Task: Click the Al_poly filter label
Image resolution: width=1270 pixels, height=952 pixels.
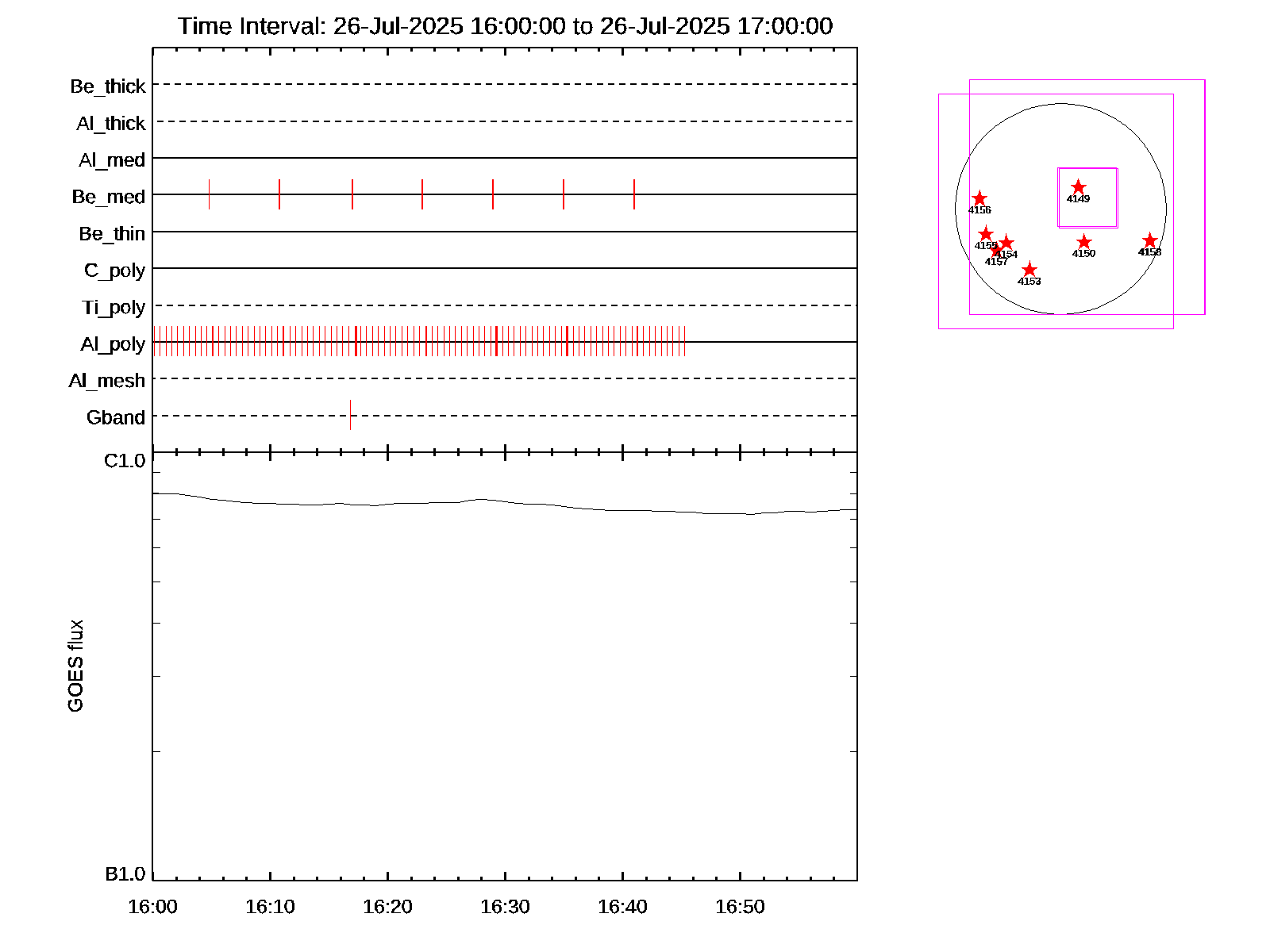Action: click(x=113, y=344)
